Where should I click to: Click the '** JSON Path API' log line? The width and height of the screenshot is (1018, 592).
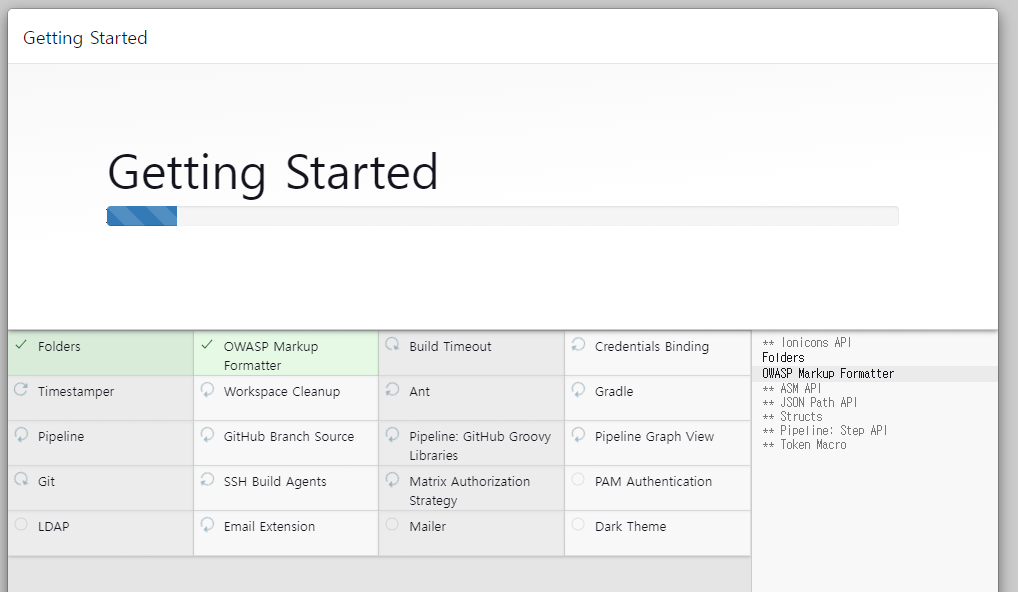810,402
